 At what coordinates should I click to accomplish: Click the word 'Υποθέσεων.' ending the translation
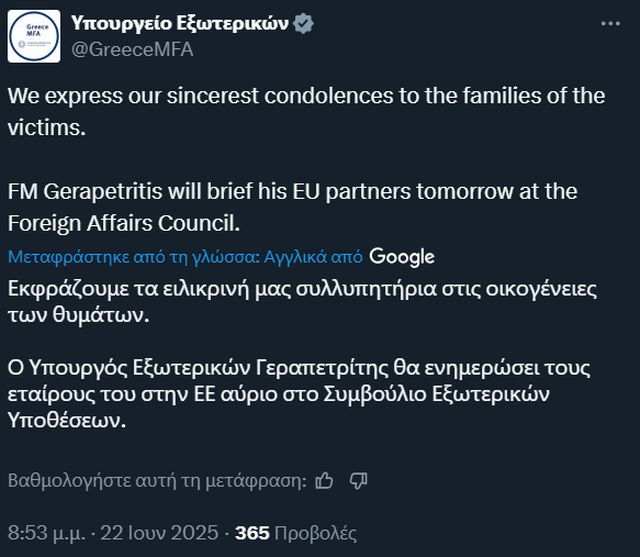pyautogui.click(x=68, y=420)
